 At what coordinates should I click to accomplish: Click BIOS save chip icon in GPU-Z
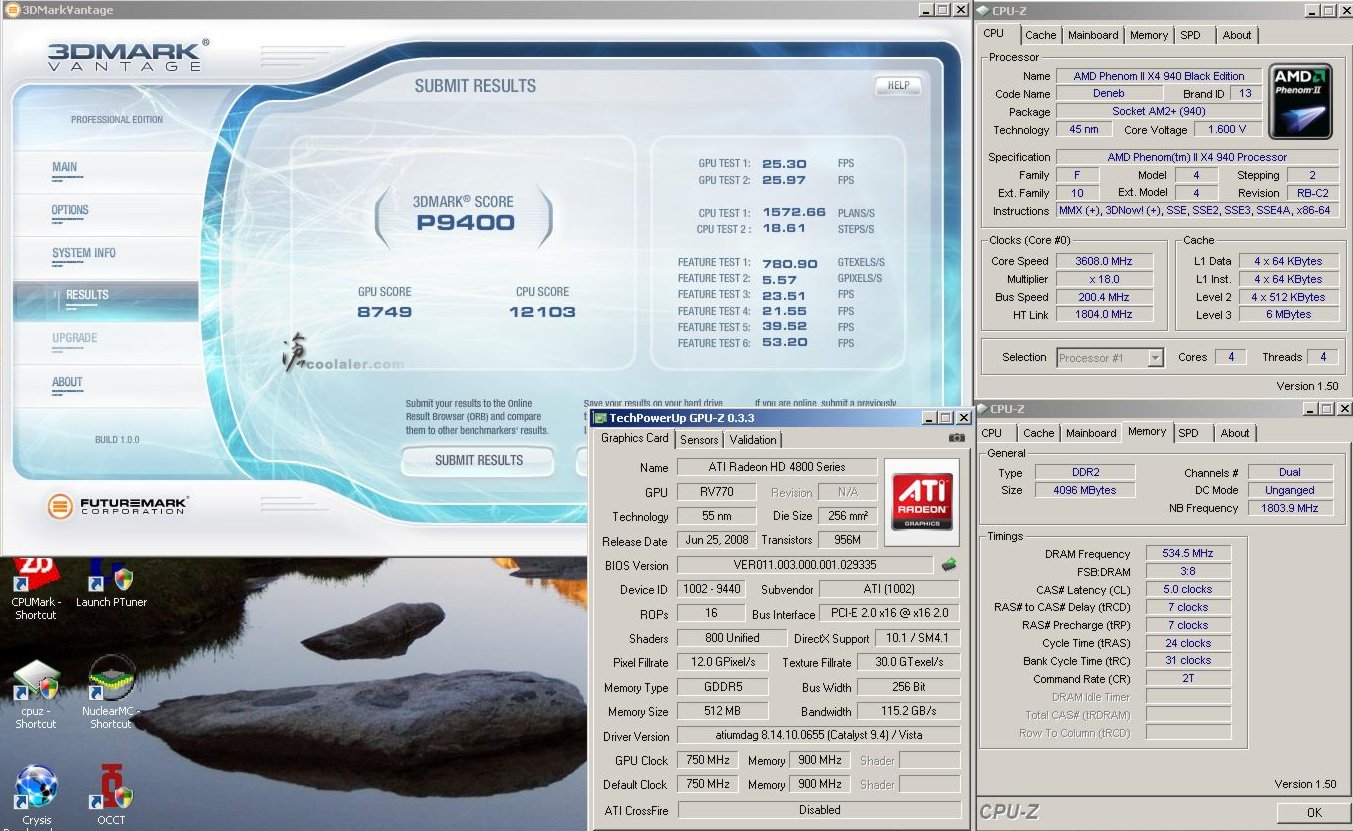pyautogui.click(x=948, y=565)
